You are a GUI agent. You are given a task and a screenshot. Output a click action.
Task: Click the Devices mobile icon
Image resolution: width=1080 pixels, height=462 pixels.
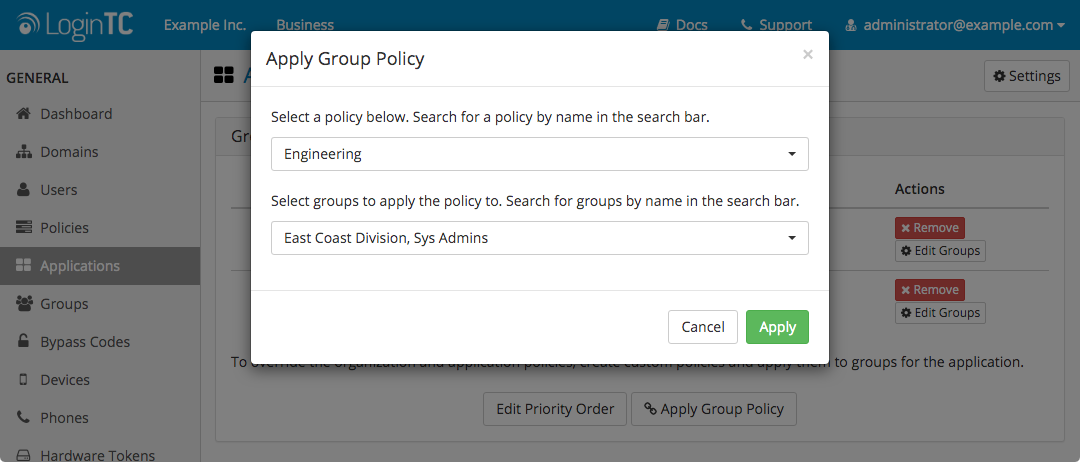pos(23,380)
